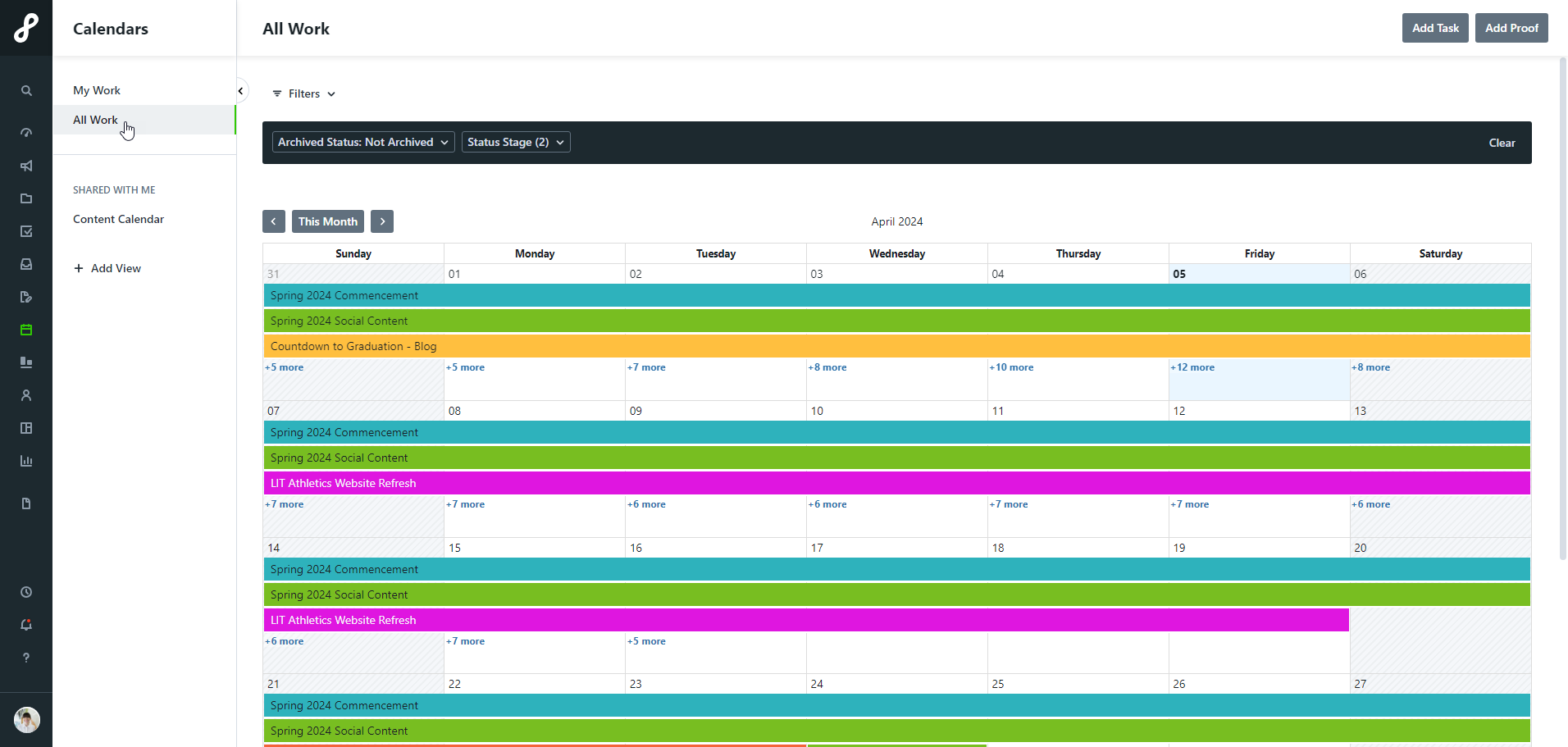The image size is (1568, 747).
Task: Show +8 more on Wednesday 03
Action: point(827,367)
